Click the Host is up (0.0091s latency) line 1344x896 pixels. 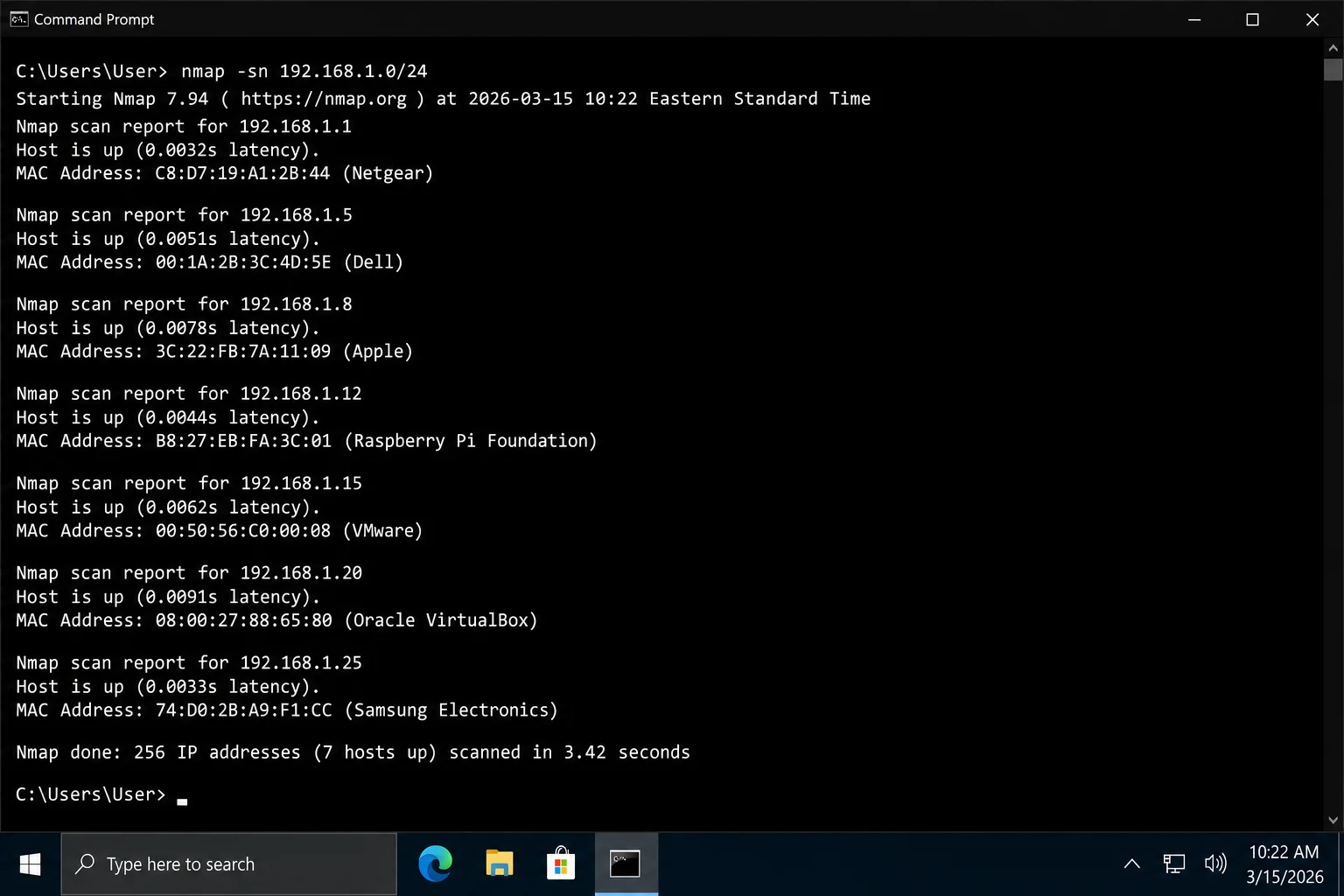pyautogui.click(x=168, y=597)
